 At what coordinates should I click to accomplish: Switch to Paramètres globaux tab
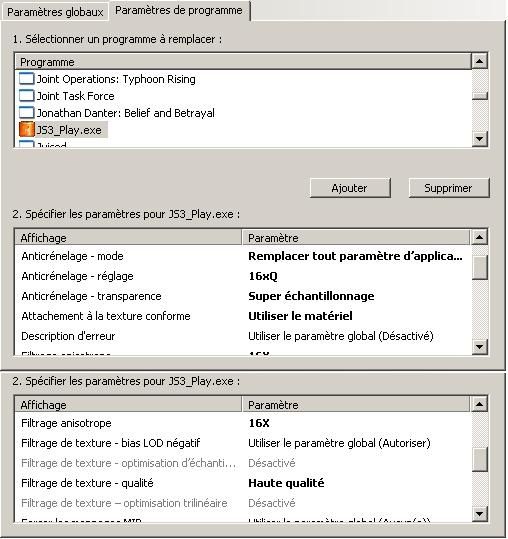pyautogui.click(x=55, y=12)
